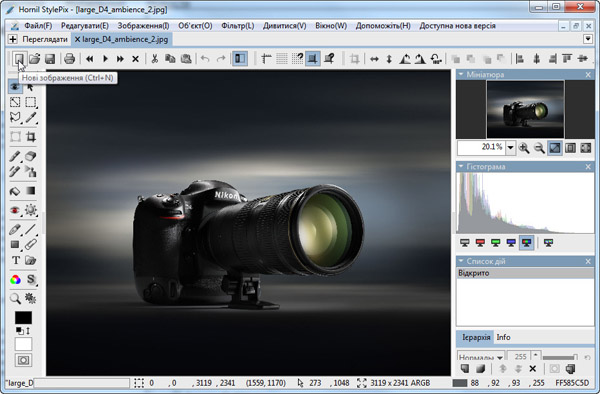The height and width of the screenshot is (394, 600).
Task: Click the Print icon in toolbar
Action: point(69,59)
